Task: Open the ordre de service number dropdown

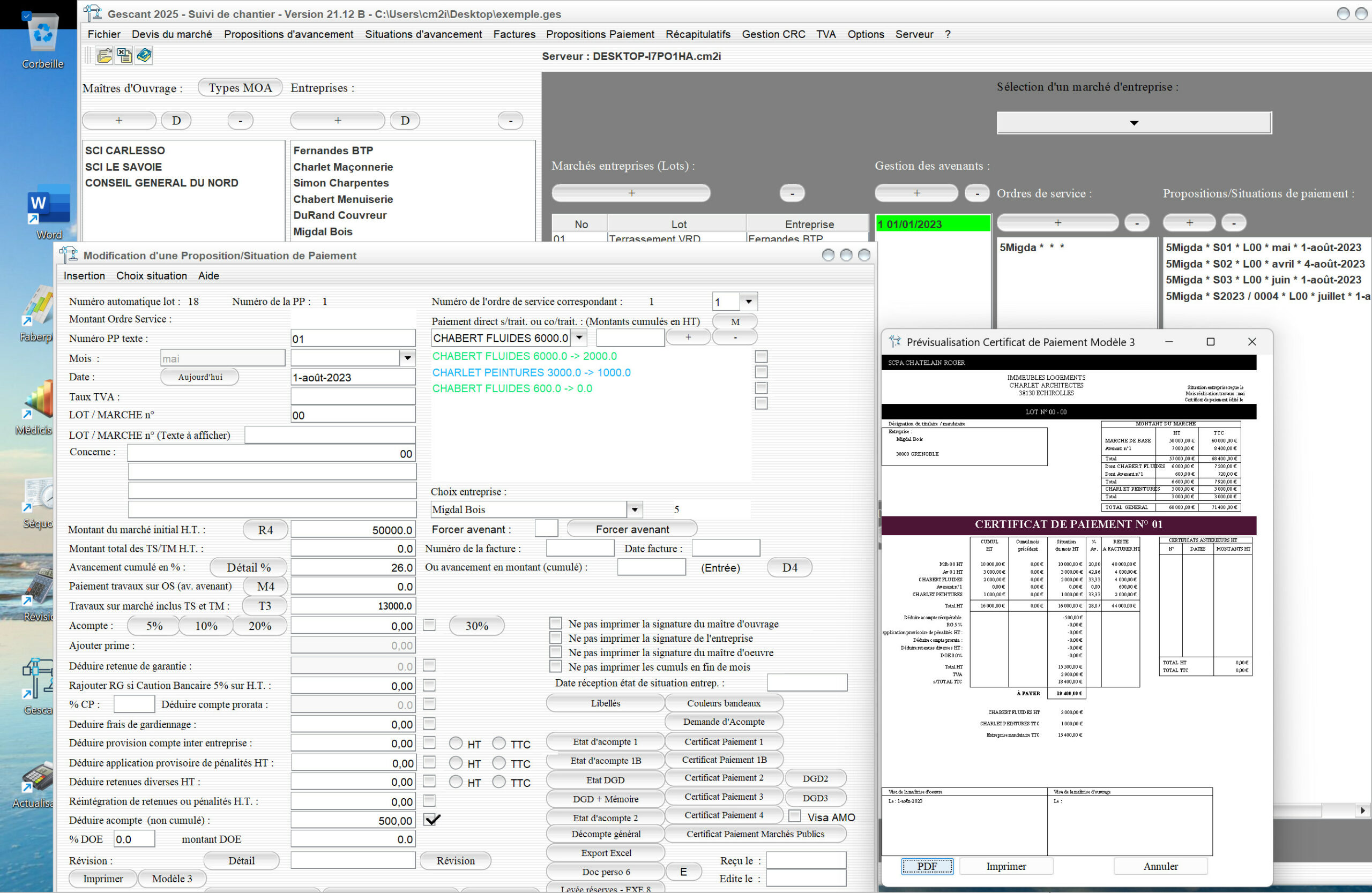Action: 748,301
